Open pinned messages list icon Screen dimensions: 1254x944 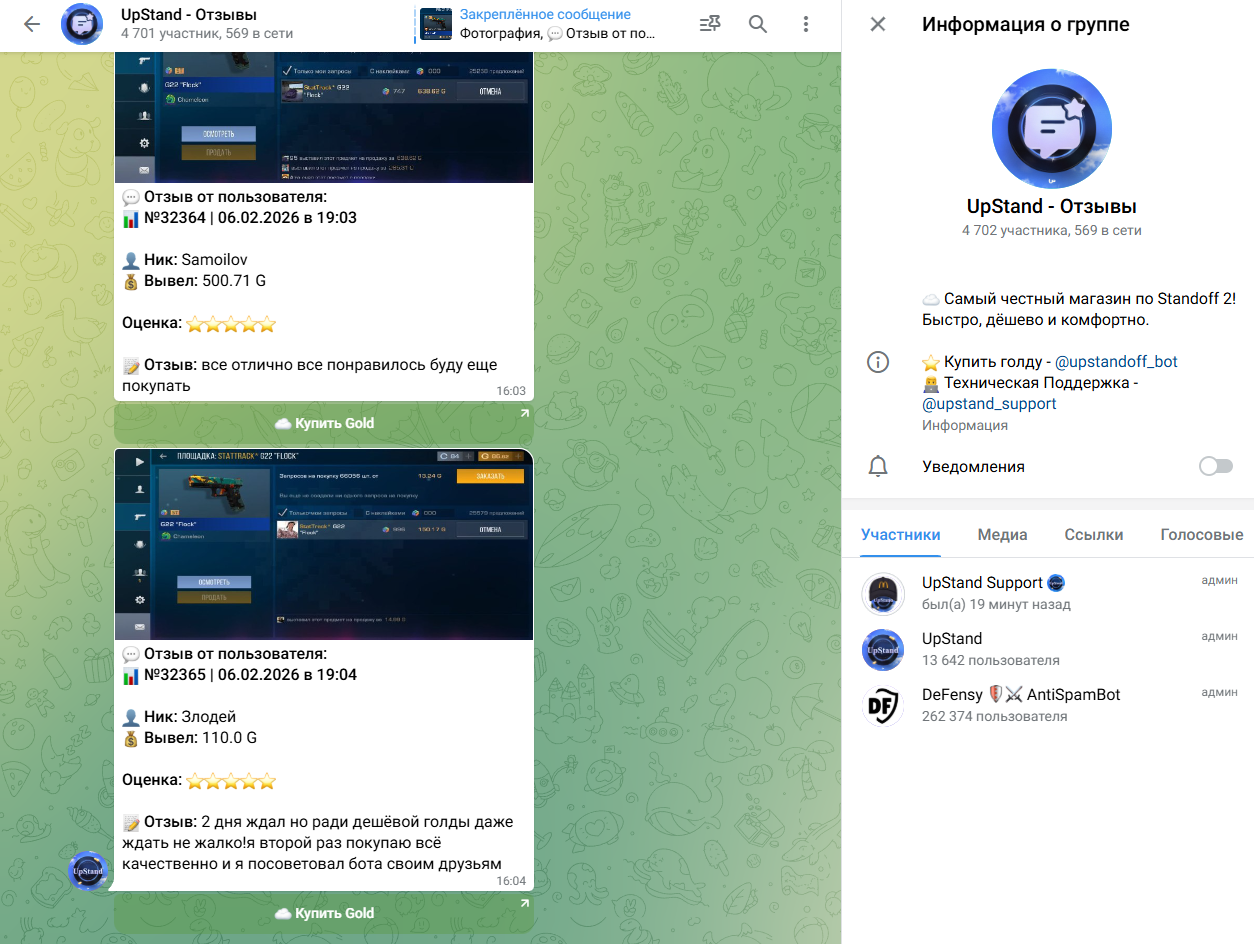click(710, 25)
